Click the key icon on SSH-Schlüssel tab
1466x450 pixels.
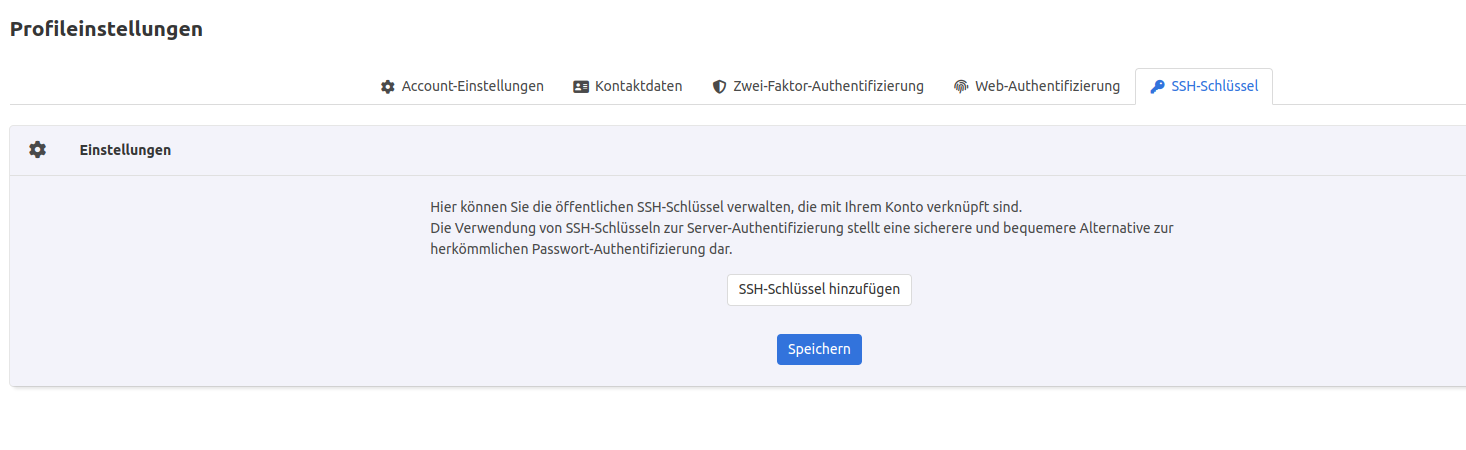coord(1157,87)
